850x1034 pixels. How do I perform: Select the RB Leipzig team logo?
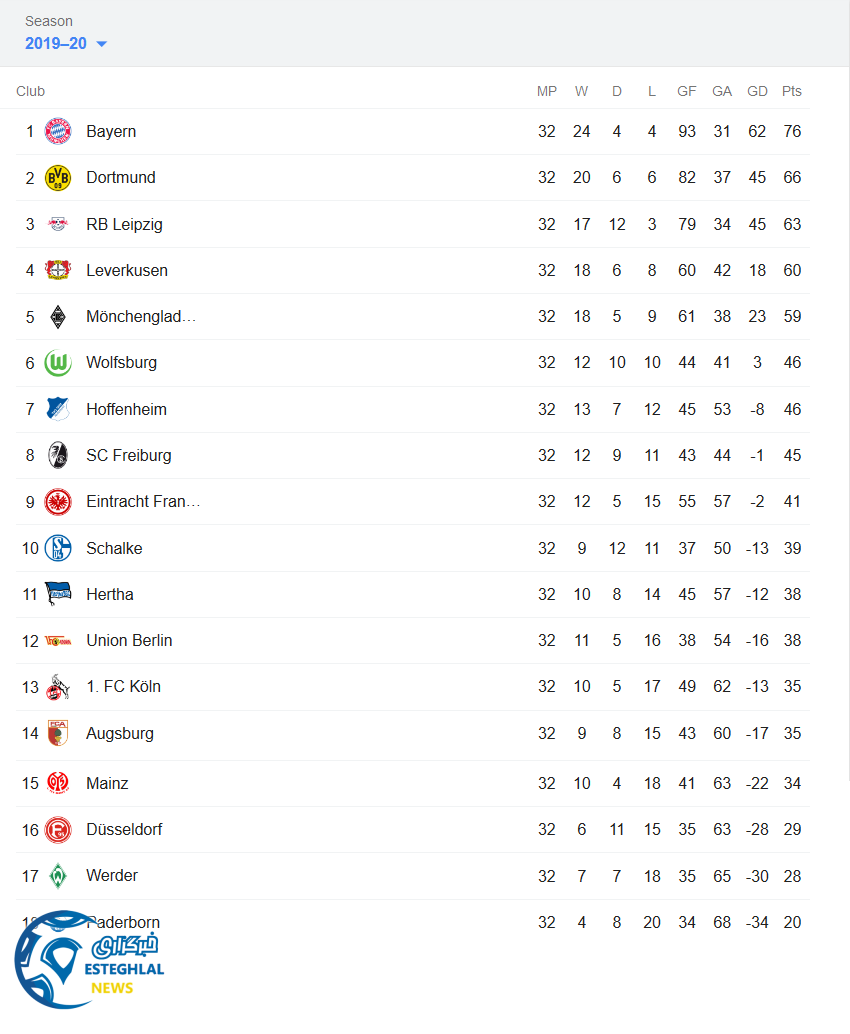58,224
